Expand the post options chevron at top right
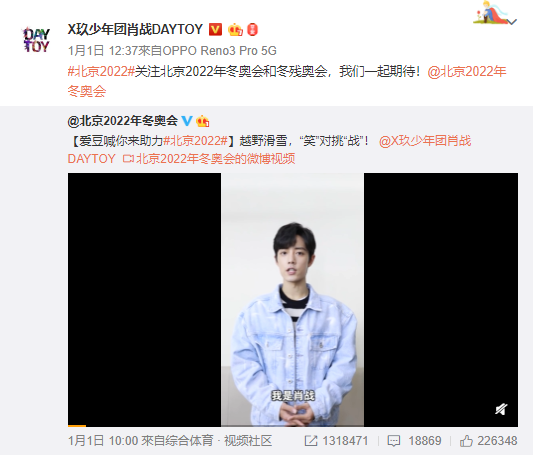This screenshot has height=455, width=533. click(512, 22)
